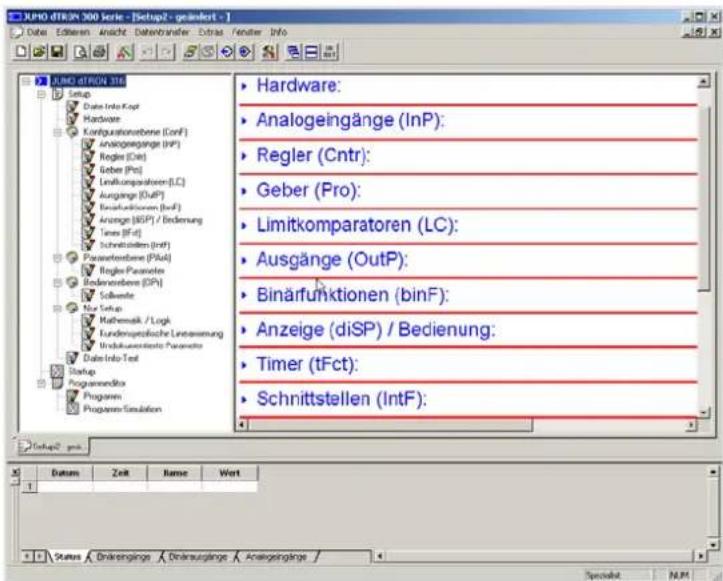Open Binärfunktionen (binF): heading in right pane
The width and height of the screenshot is (723, 581).
click(x=353, y=295)
